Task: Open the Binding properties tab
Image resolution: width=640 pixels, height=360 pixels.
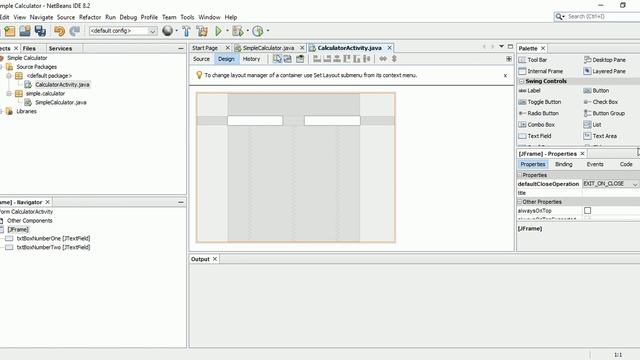Action: click(564, 164)
